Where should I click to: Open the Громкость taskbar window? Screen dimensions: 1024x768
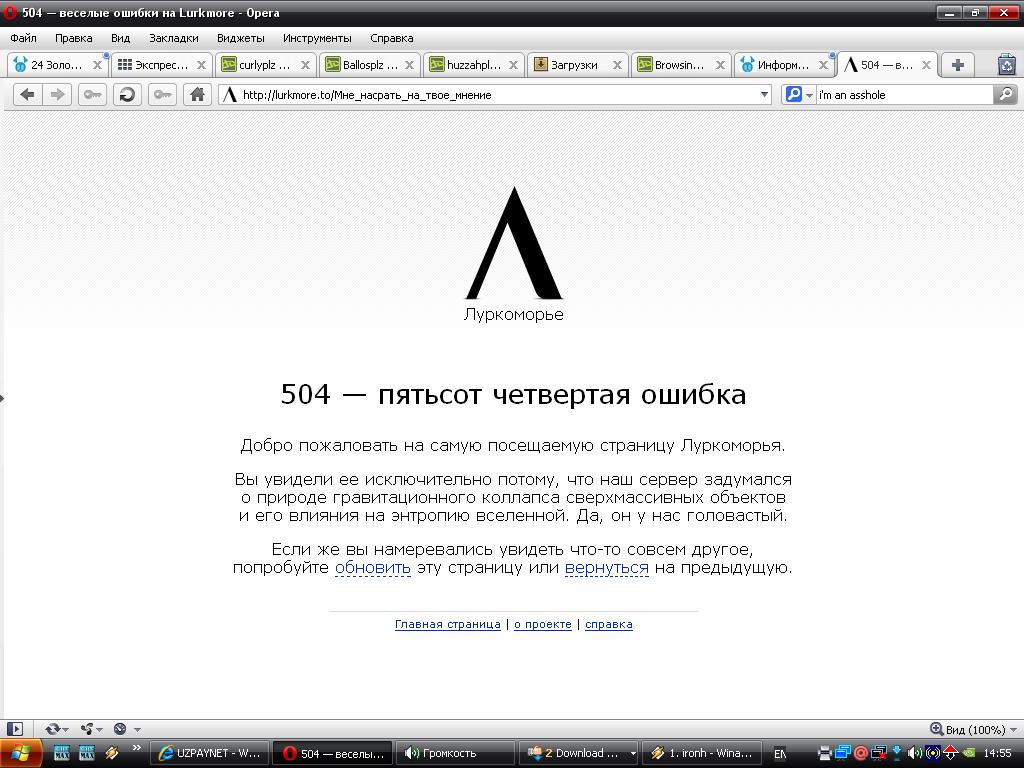(x=456, y=753)
